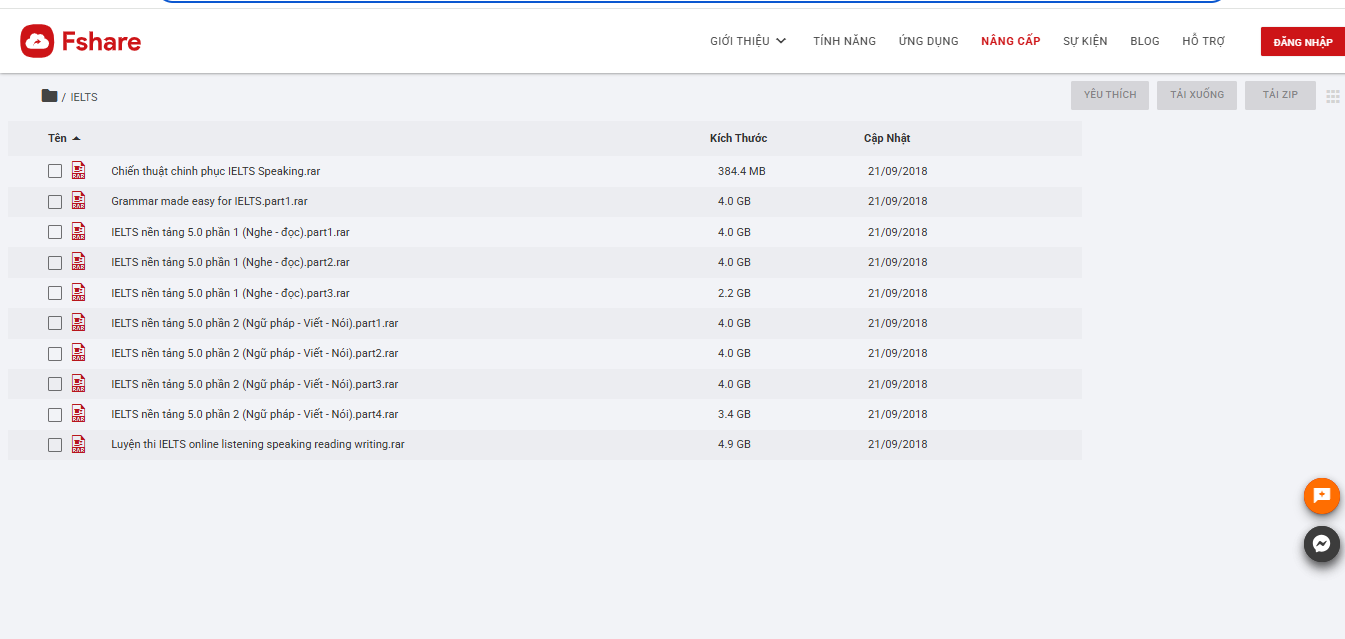Click the 4.9 GB size value
The height and width of the screenshot is (639, 1345).
734,444
